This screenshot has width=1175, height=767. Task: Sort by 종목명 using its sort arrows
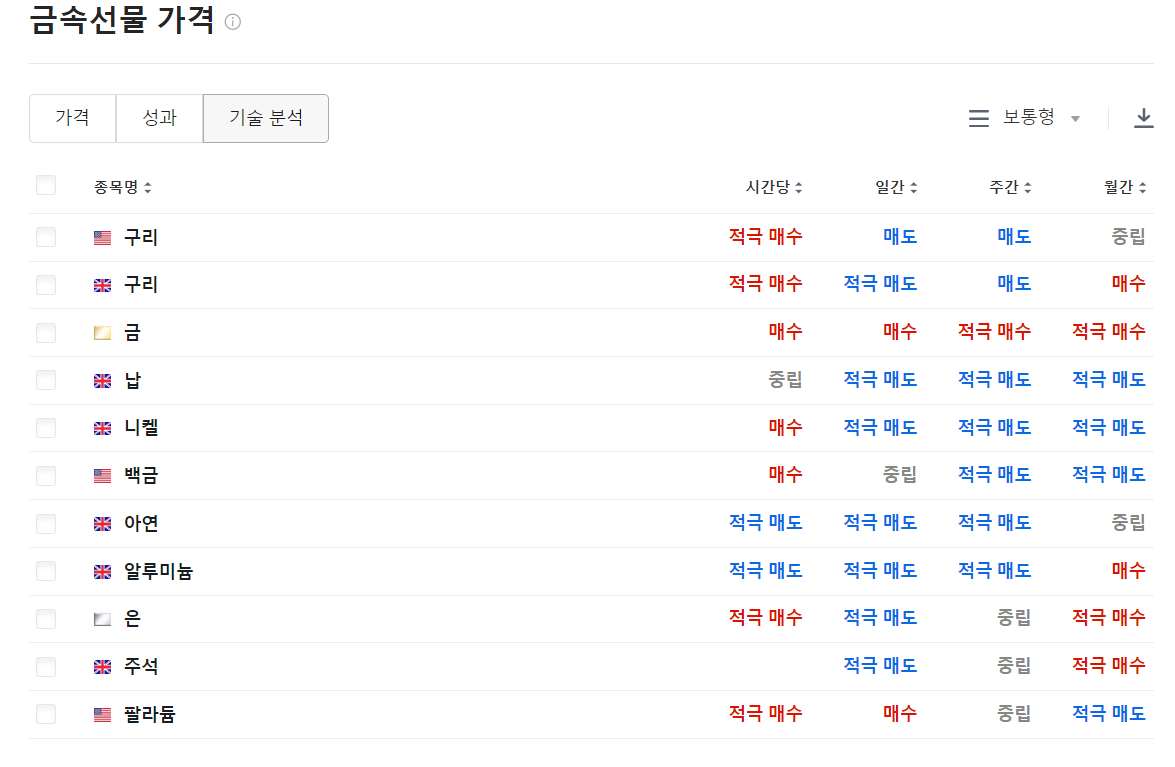148,188
